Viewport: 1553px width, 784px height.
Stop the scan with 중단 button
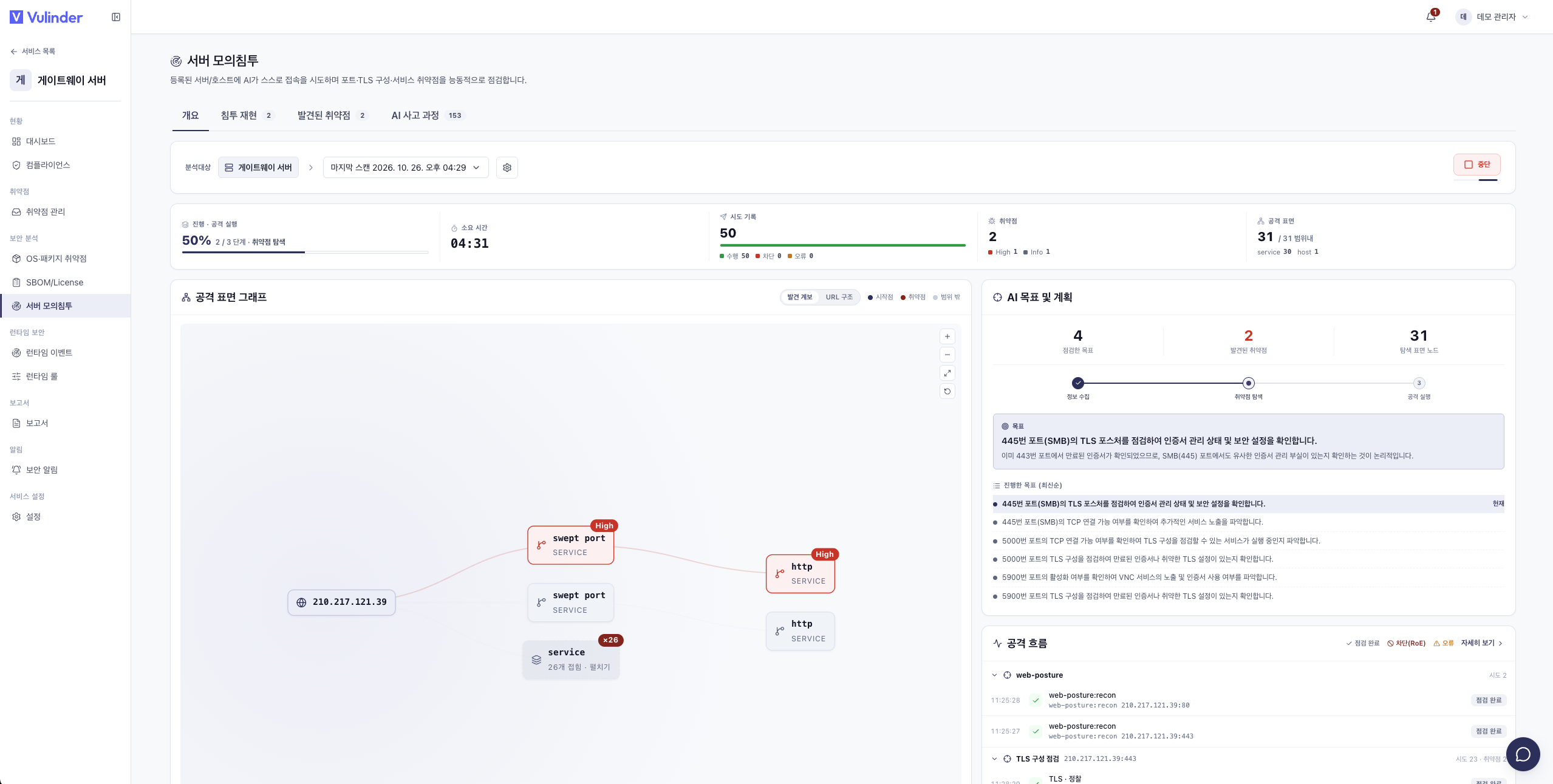1477,165
